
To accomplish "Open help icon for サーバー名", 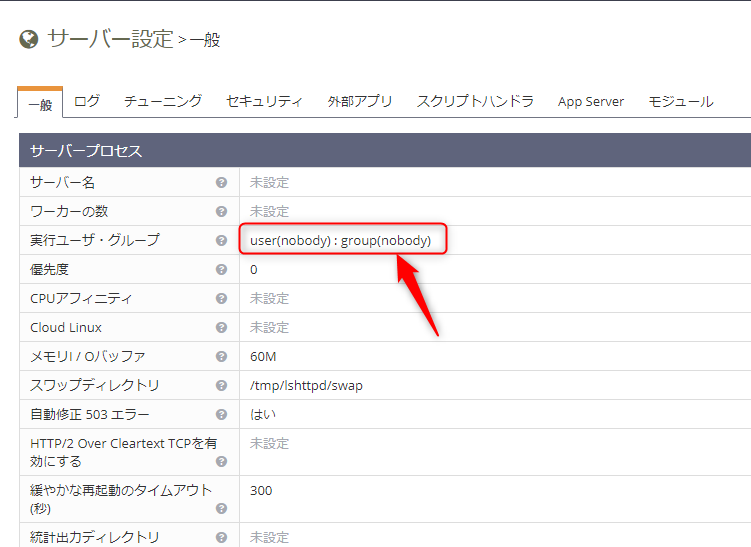I will click(221, 183).
